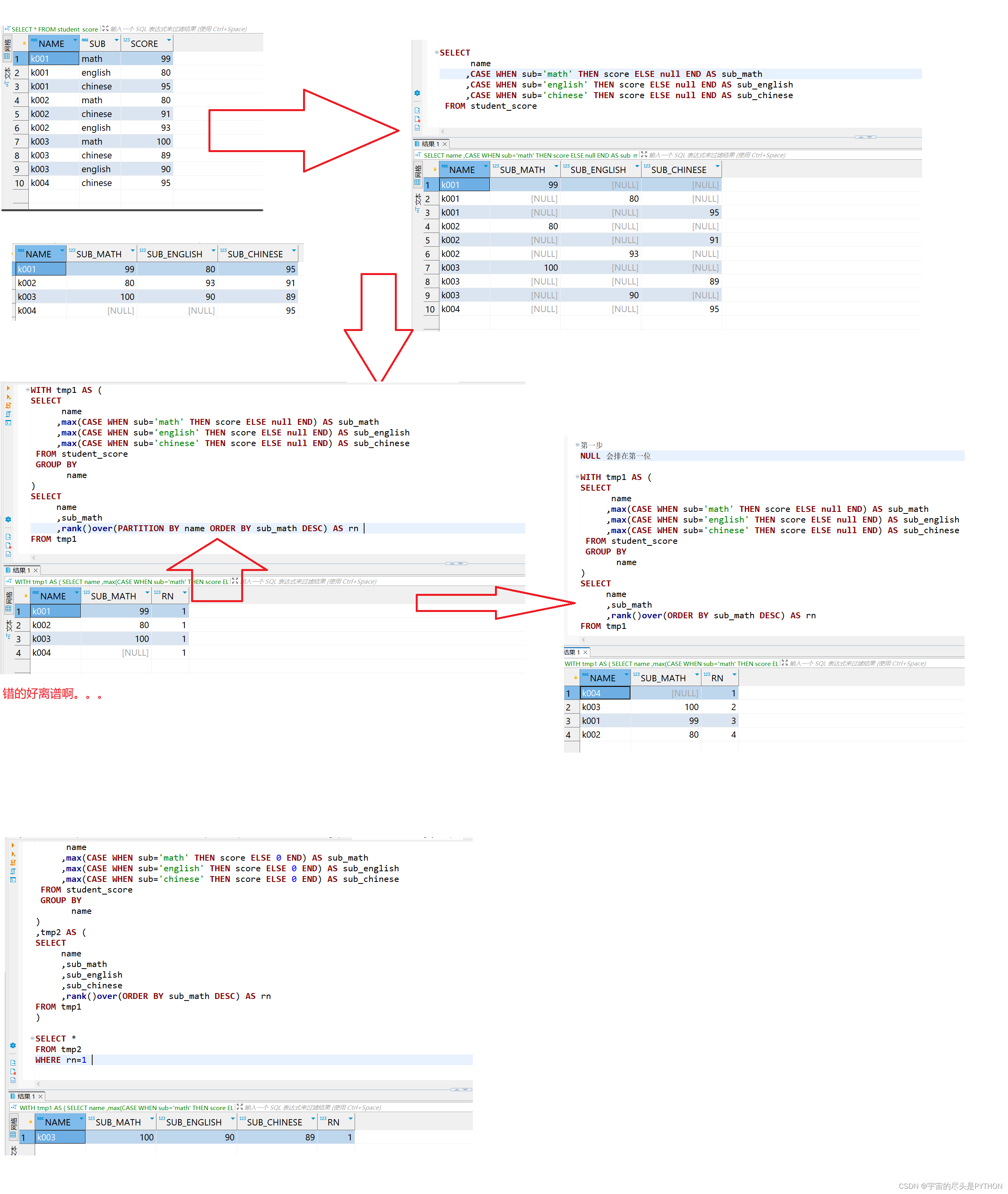Collapse the 第一步 comment fold
Viewport: 1008px width, 1194px height.
click(x=577, y=444)
